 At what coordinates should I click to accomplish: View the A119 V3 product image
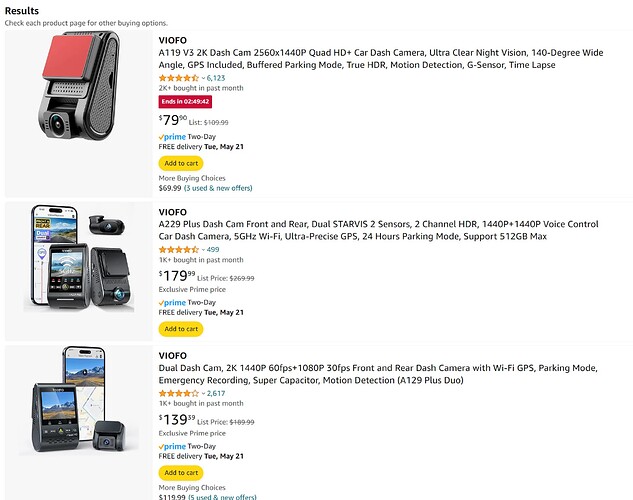tap(79, 98)
